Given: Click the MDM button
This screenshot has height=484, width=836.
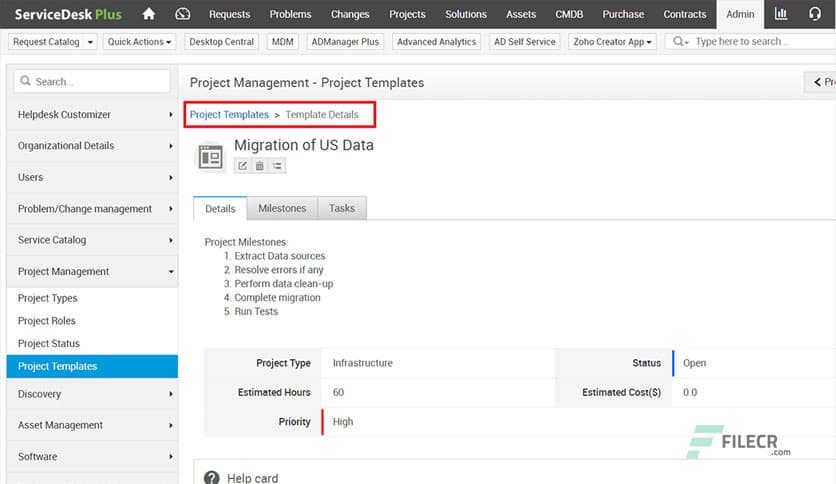Looking at the screenshot, I should click(283, 42).
